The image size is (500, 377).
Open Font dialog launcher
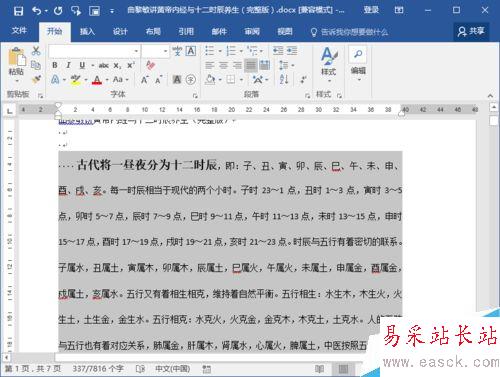point(195,96)
